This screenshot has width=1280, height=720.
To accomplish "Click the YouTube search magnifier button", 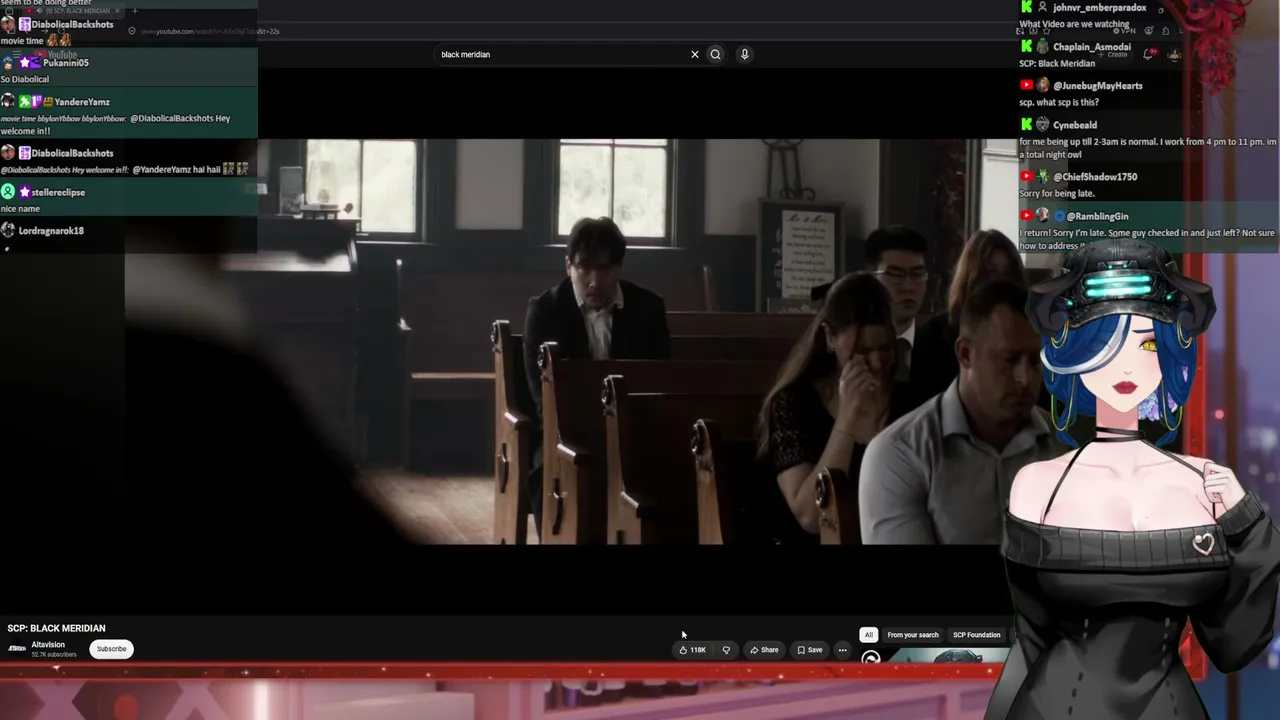I will tap(715, 54).
